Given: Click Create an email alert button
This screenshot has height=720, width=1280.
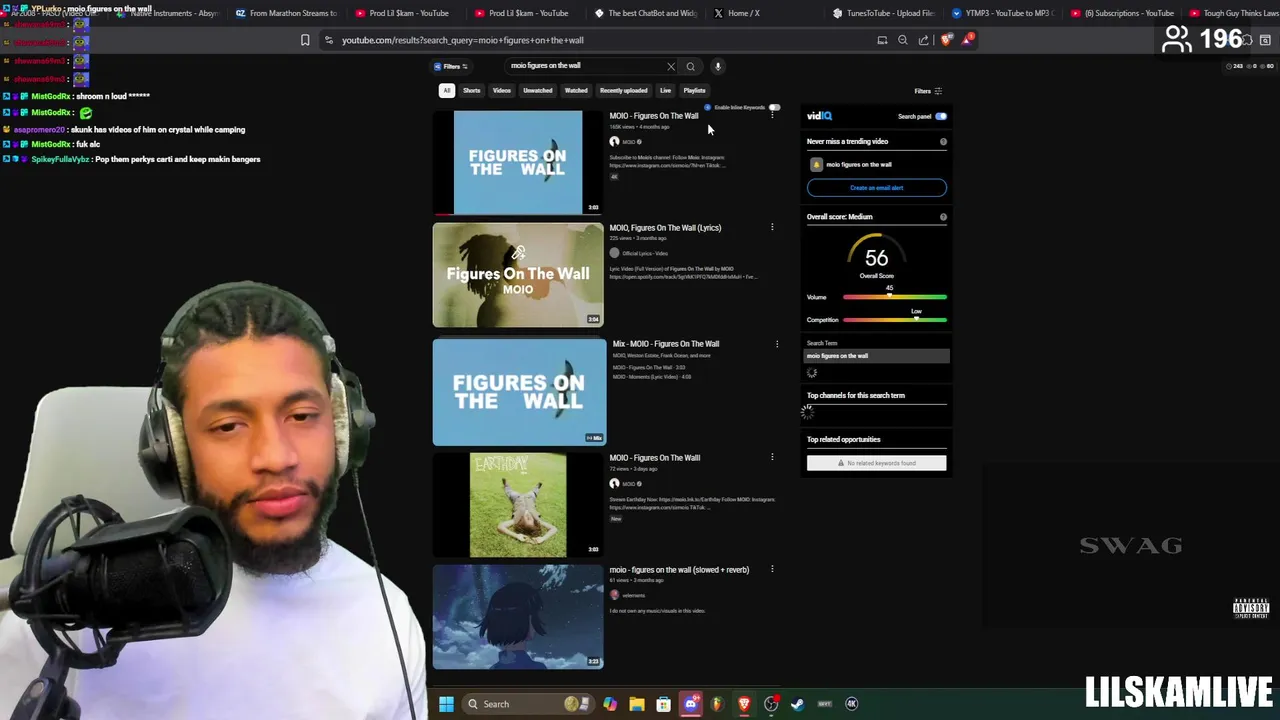Looking at the screenshot, I should tap(877, 188).
